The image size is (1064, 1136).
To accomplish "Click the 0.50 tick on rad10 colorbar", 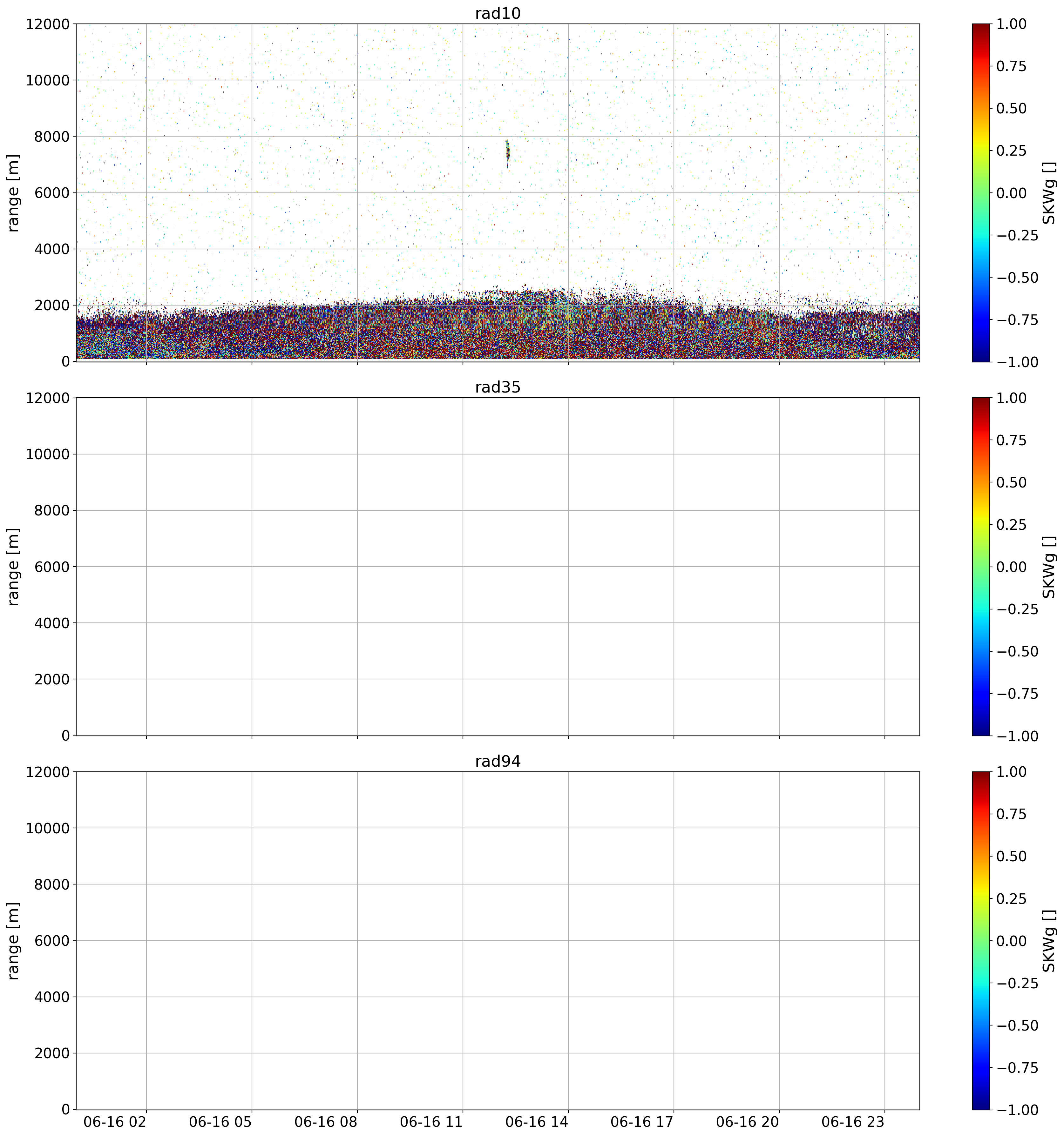I will (1011, 109).
